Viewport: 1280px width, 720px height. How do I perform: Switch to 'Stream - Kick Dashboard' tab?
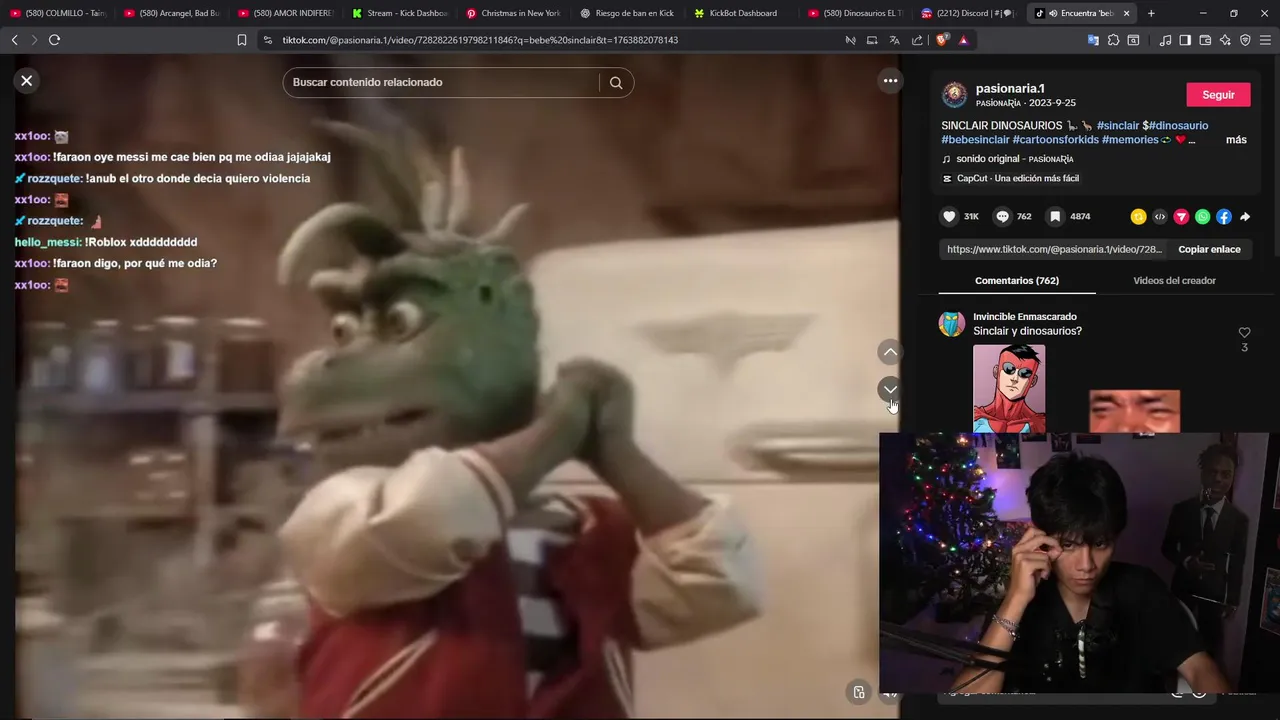pyautogui.click(x=400, y=13)
